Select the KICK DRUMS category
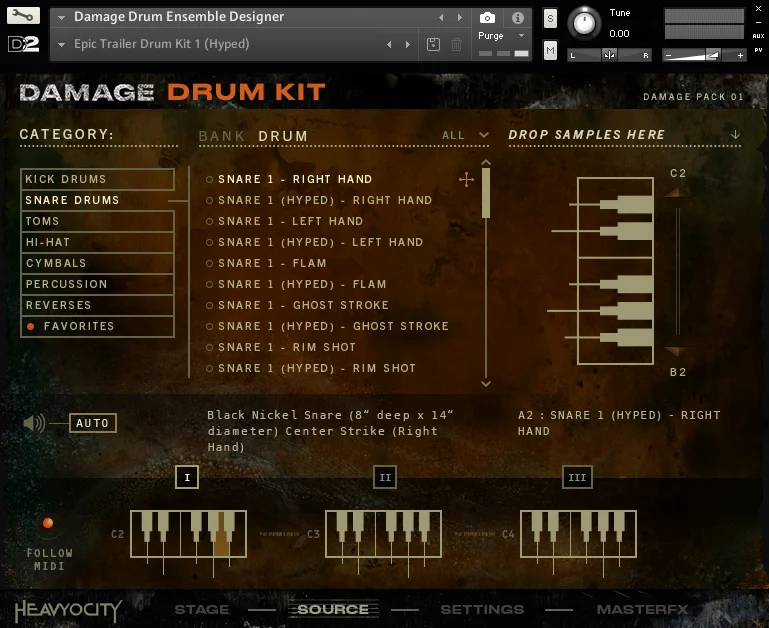 97,179
